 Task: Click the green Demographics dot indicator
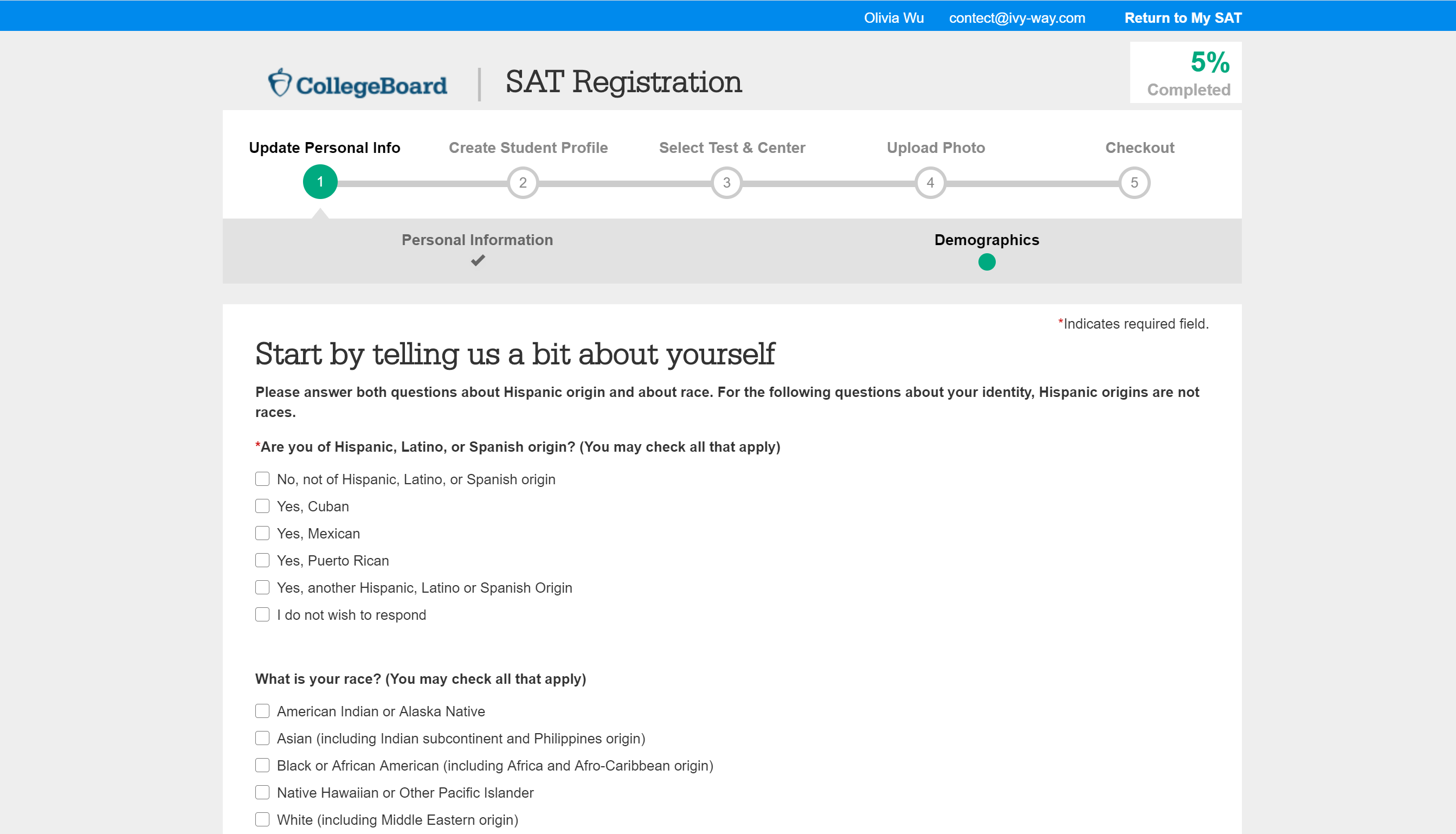[x=987, y=262]
